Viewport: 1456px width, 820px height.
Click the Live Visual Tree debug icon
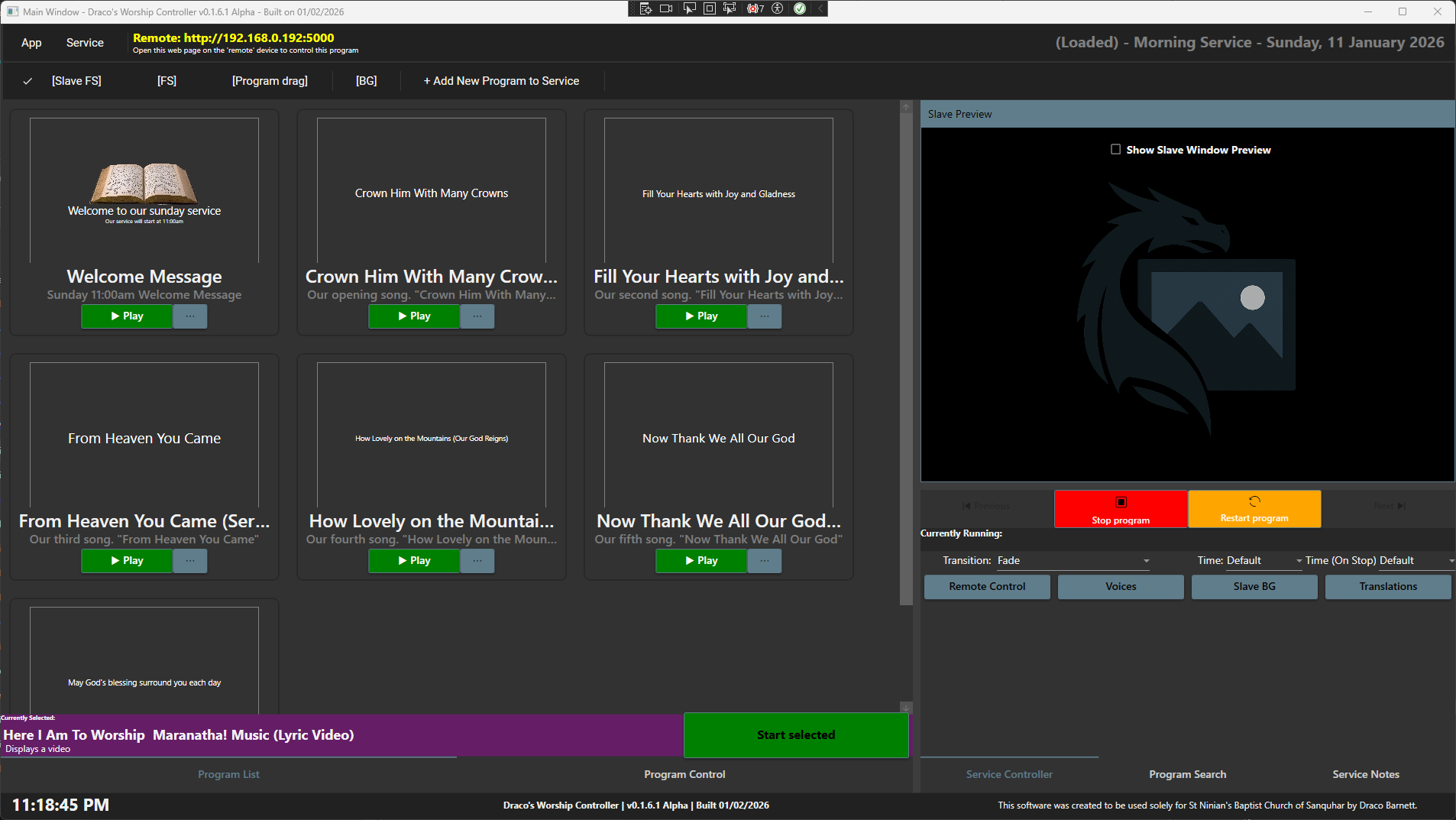pyautogui.click(x=645, y=8)
